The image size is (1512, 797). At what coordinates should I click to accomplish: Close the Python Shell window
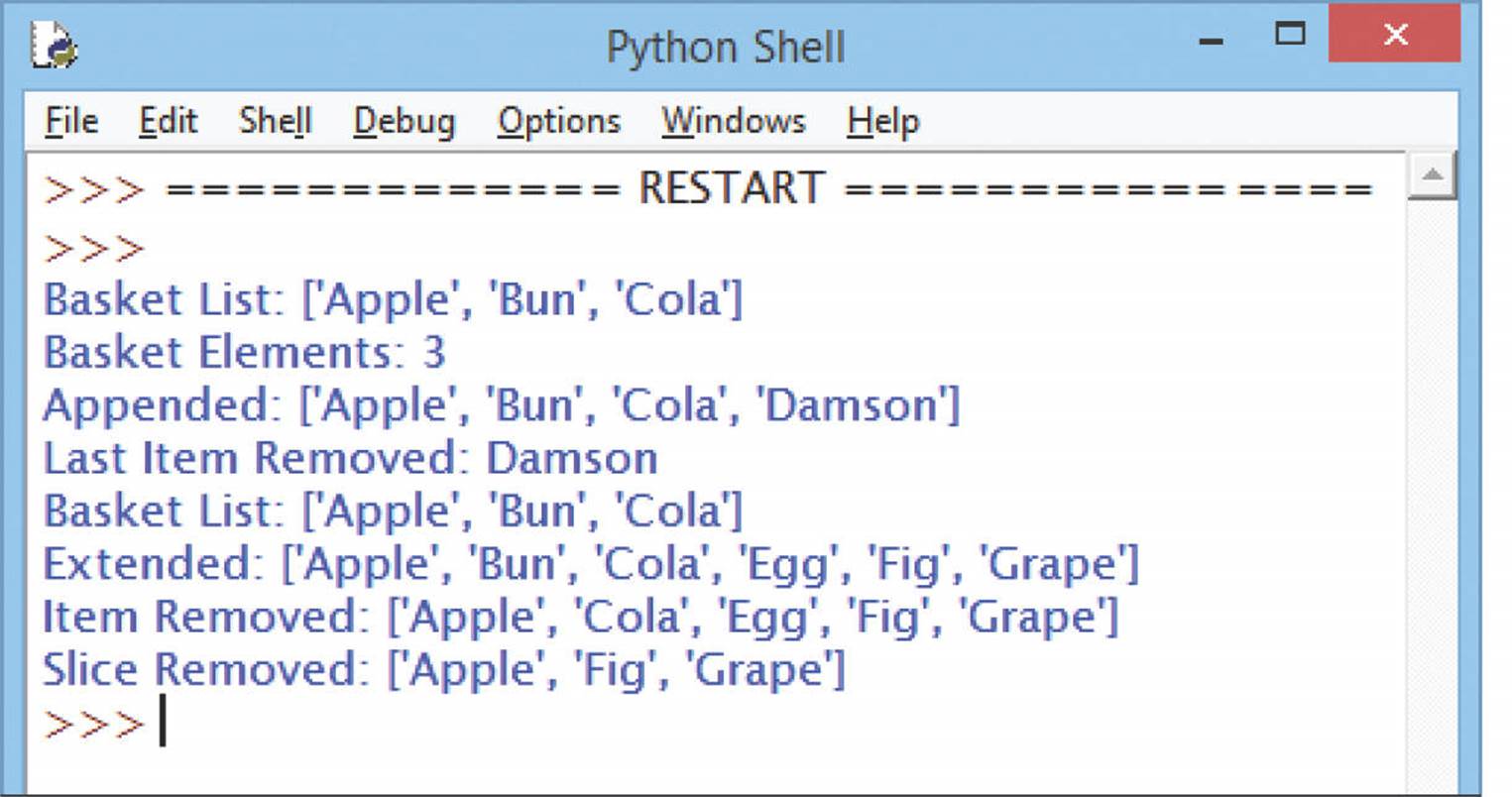tap(1394, 35)
